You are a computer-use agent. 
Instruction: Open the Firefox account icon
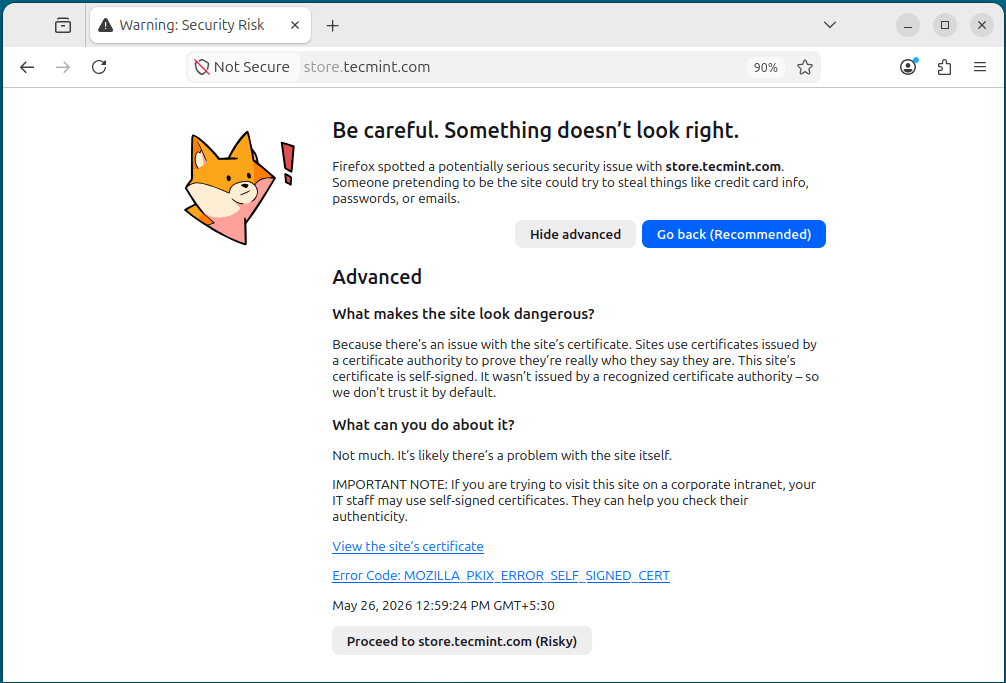pos(908,67)
